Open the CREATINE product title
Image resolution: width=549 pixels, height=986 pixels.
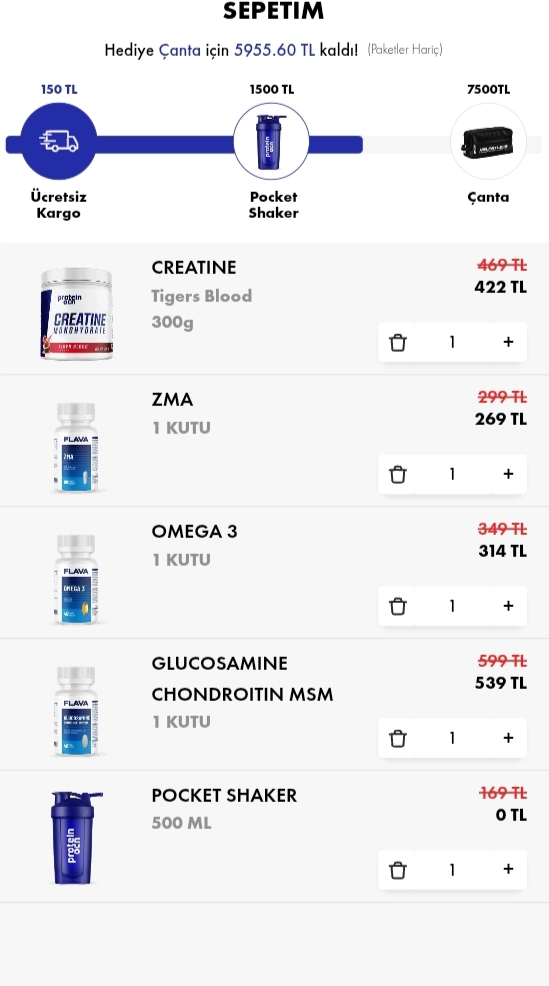[194, 267]
